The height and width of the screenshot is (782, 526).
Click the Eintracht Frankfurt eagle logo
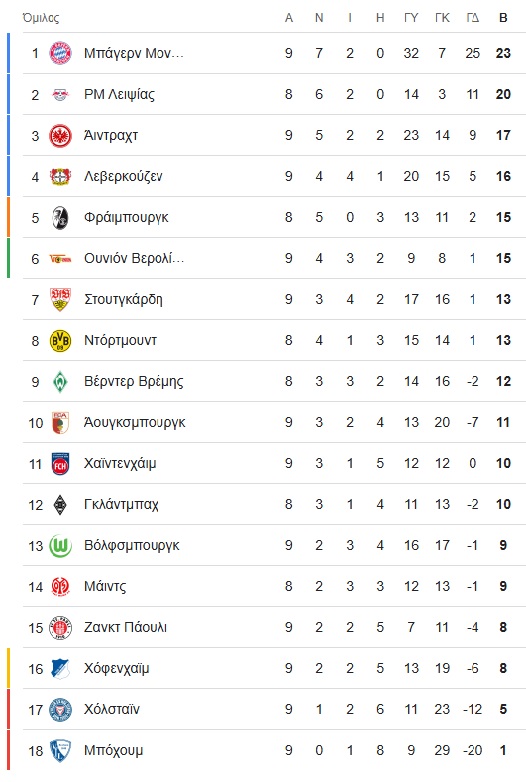click(60, 135)
